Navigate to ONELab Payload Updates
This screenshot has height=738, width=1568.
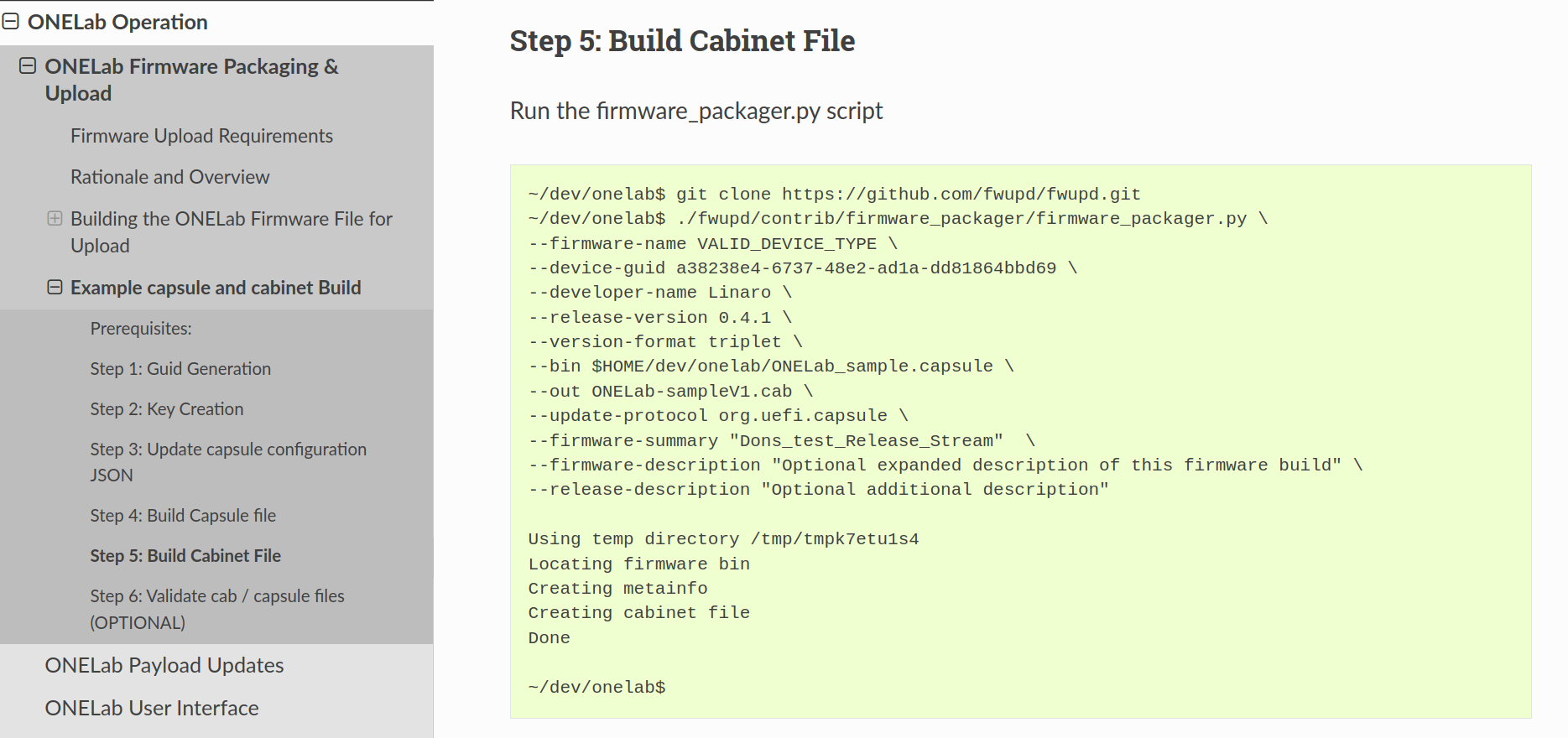click(164, 664)
